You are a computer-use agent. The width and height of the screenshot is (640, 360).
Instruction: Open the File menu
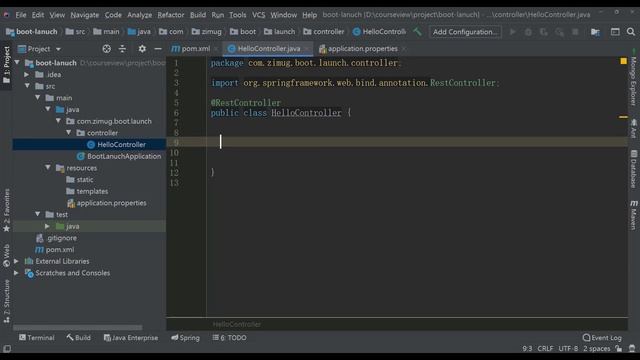point(21,15)
